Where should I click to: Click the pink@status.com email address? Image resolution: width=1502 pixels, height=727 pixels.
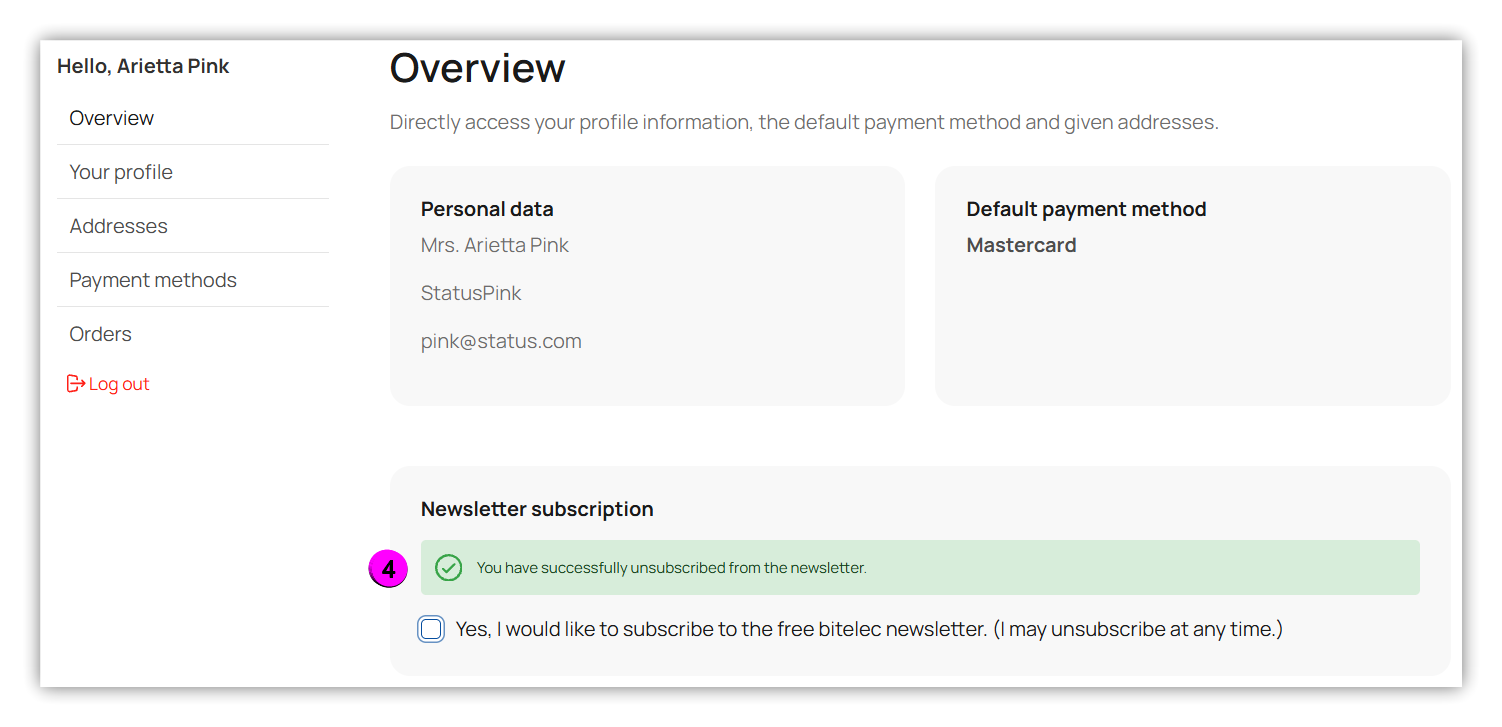click(501, 341)
